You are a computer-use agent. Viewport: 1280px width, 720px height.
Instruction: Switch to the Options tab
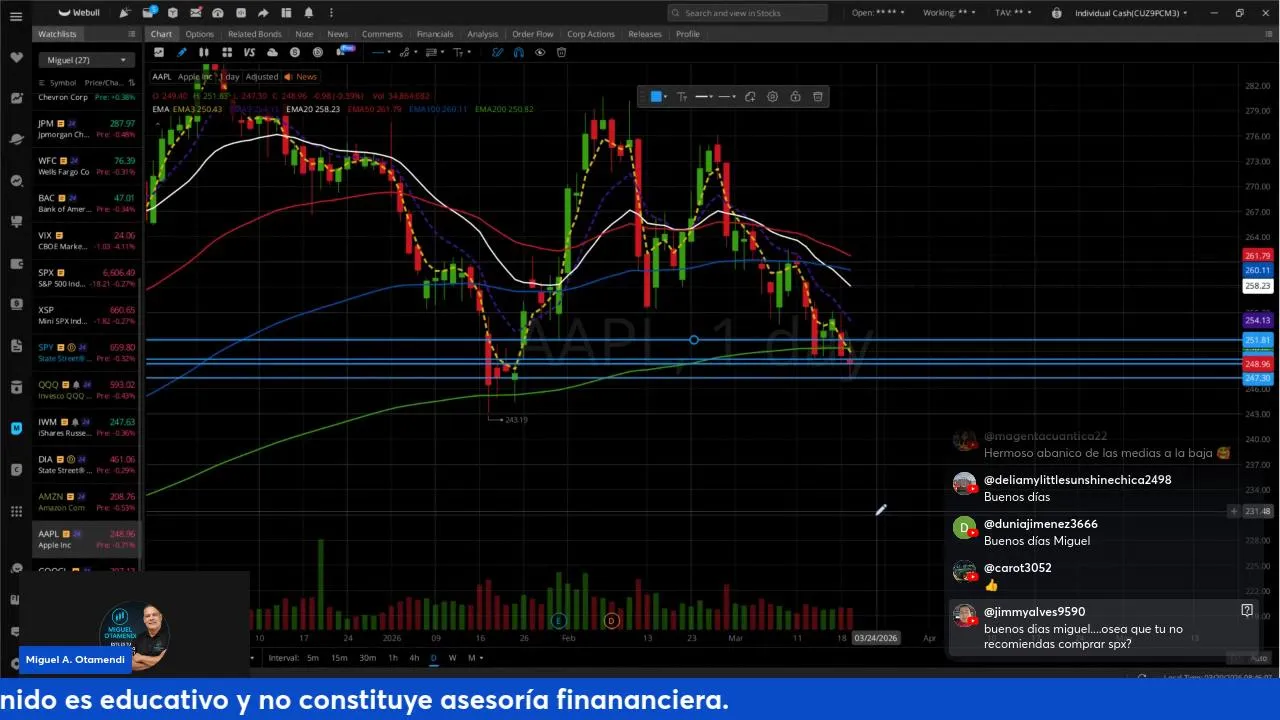pos(199,34)
